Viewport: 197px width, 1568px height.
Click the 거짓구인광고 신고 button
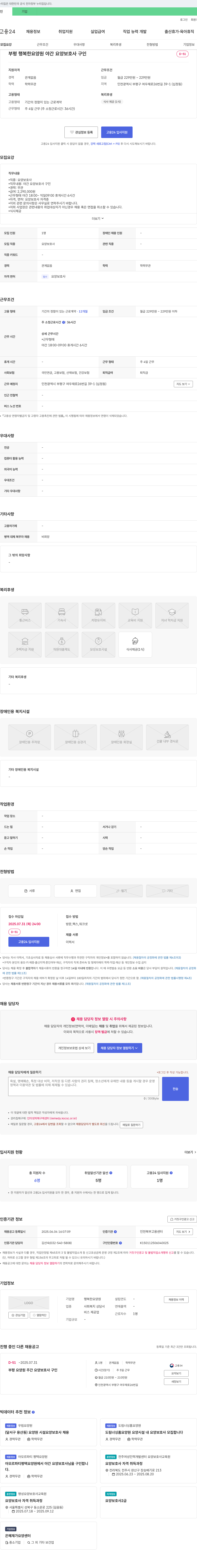[x=182, y=1219]
